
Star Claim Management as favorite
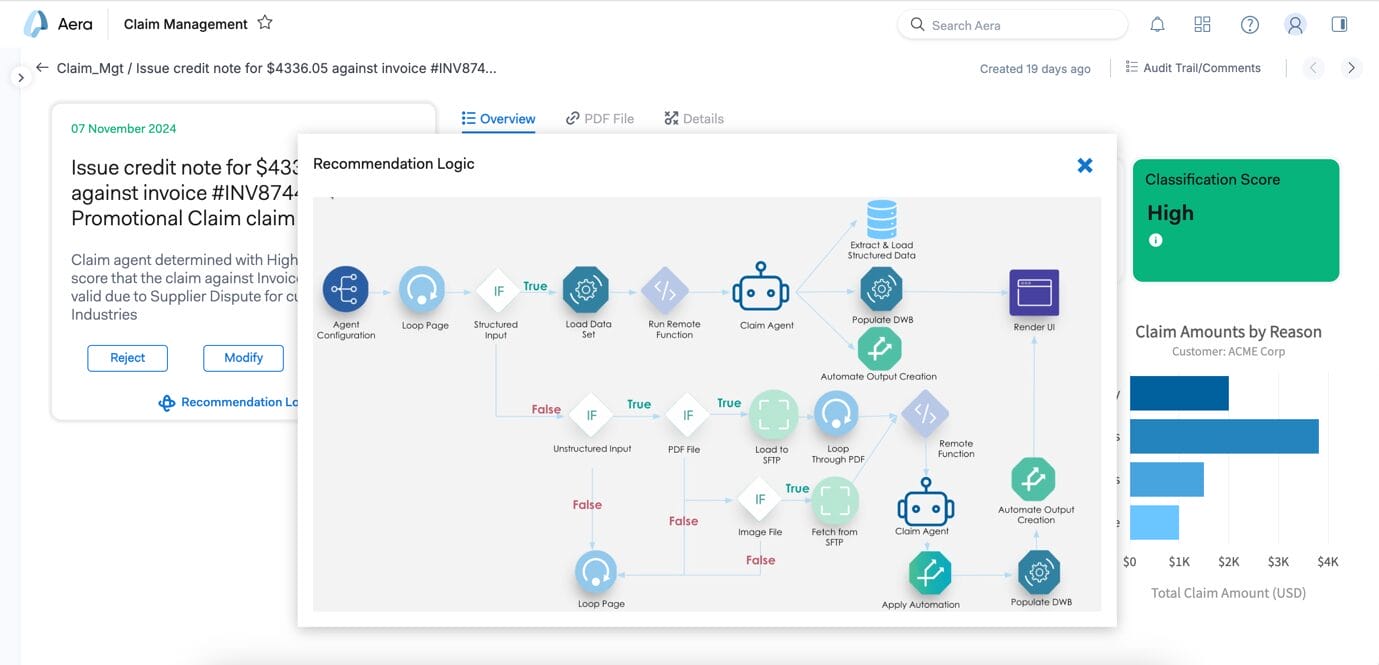pos(265,23)
